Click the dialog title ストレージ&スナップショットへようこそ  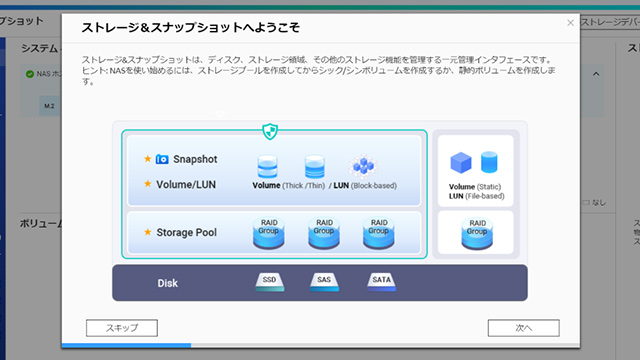(x=191, y=27)
